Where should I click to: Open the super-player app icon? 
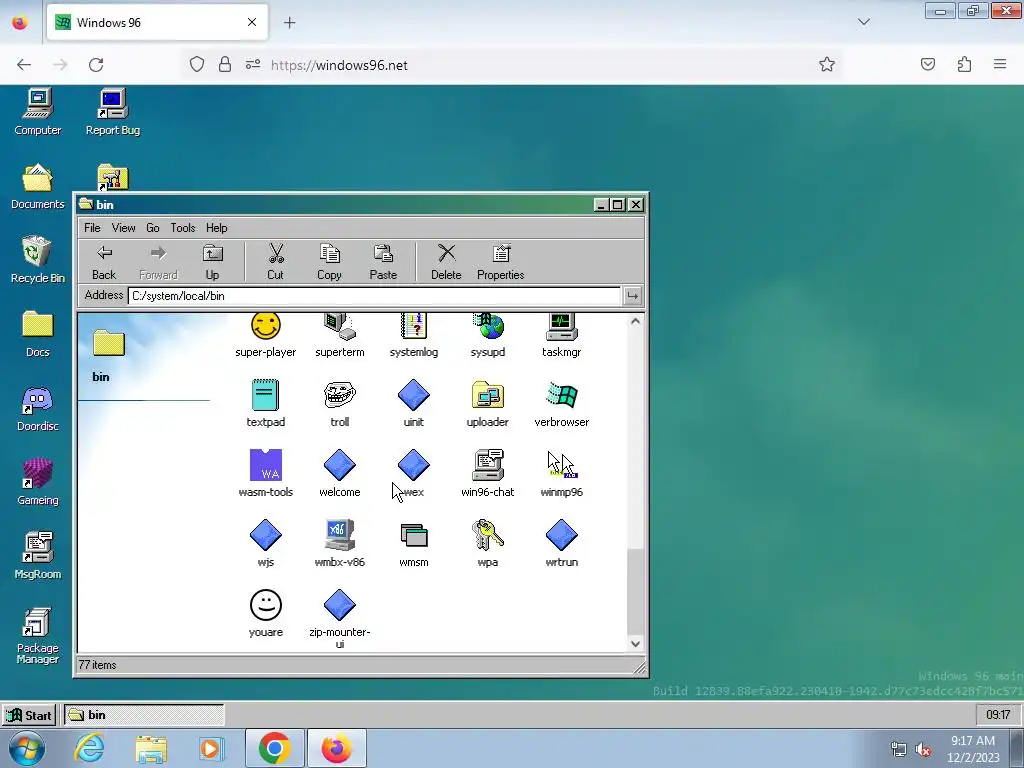[266, 327]
